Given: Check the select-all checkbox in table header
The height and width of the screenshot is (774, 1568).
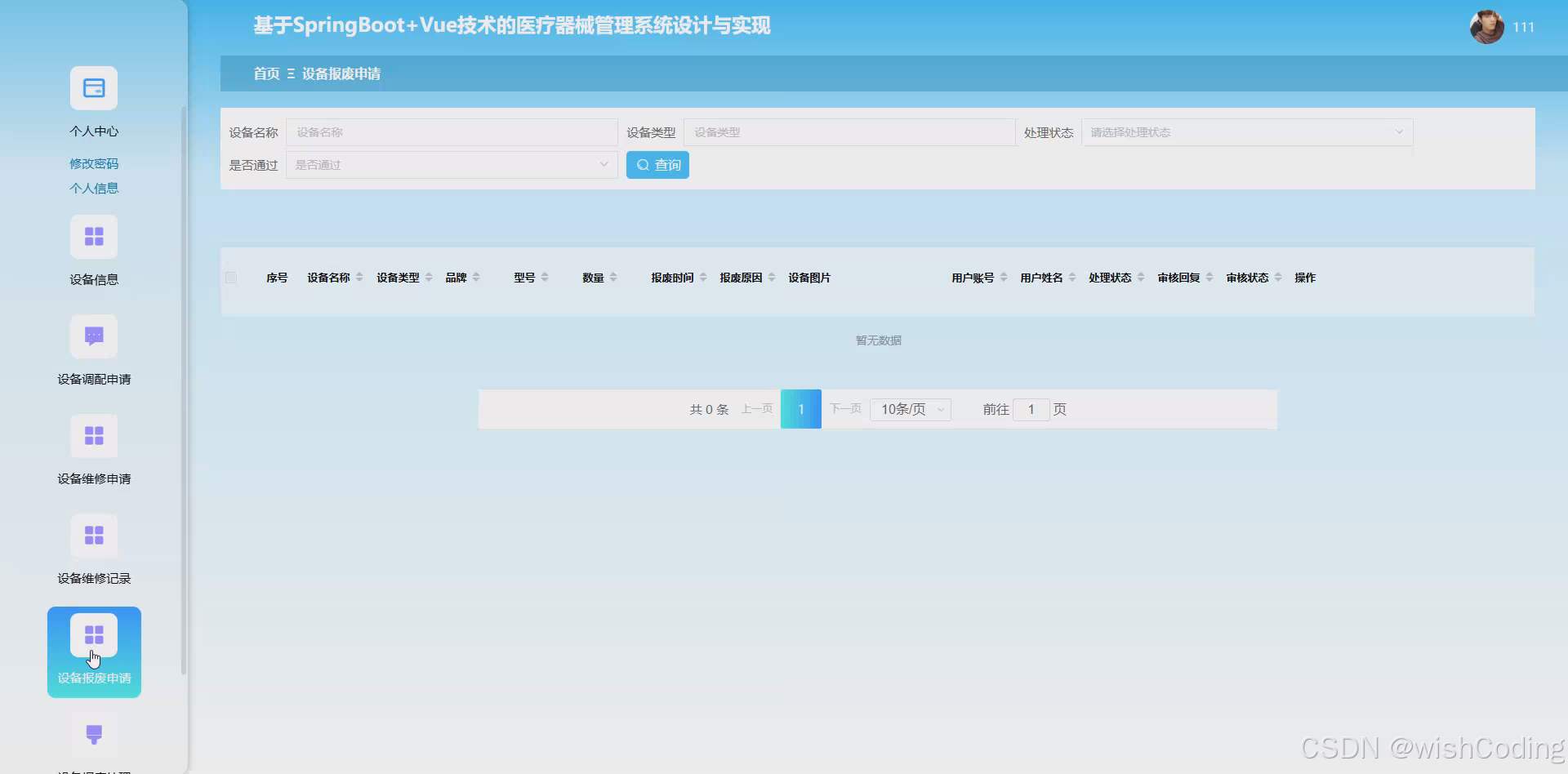Looking at the screenshot, I should pos(231,277).
